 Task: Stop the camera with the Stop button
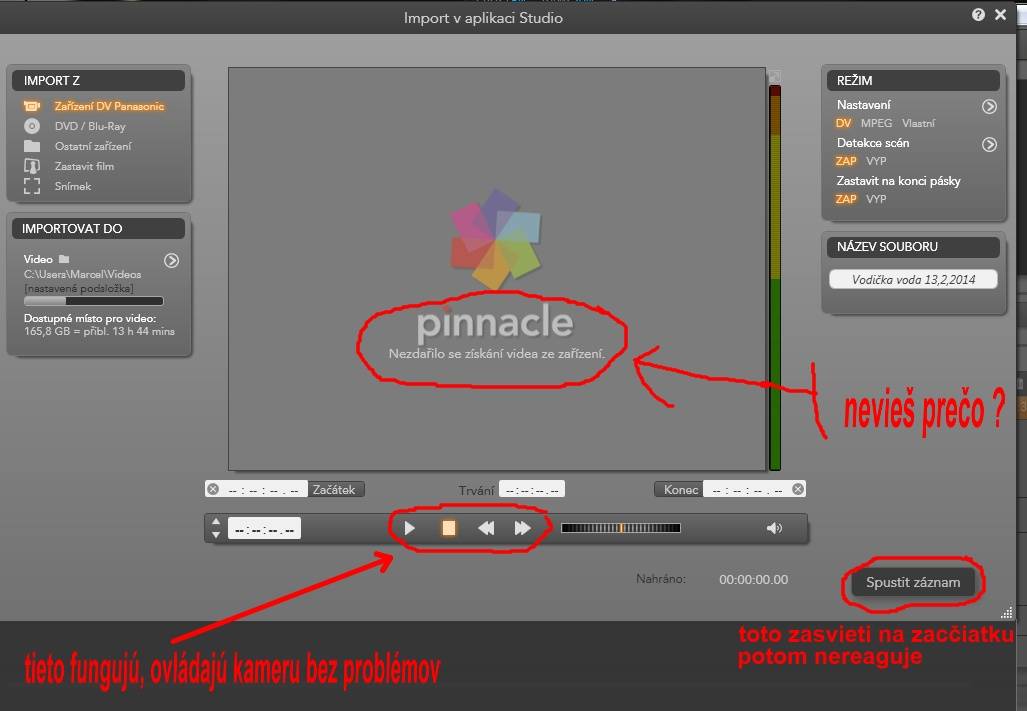(449, 528)
